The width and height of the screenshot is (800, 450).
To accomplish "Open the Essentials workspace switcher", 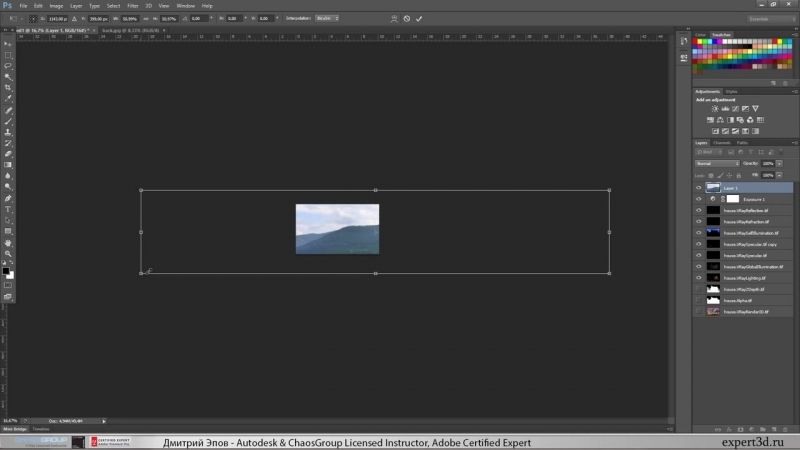I will 772,19.
